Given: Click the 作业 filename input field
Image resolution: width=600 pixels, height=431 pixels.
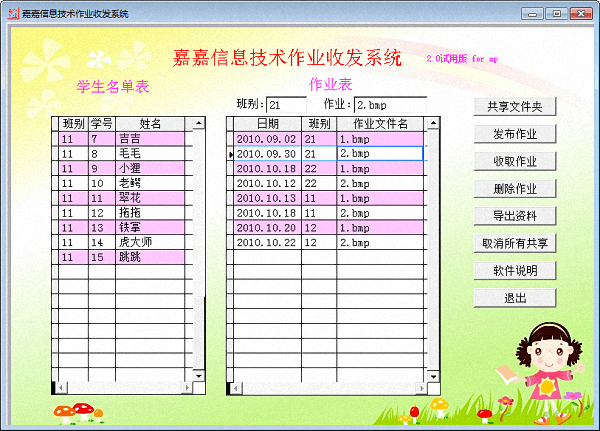Looking at the screenshot, I should [390, 105].
